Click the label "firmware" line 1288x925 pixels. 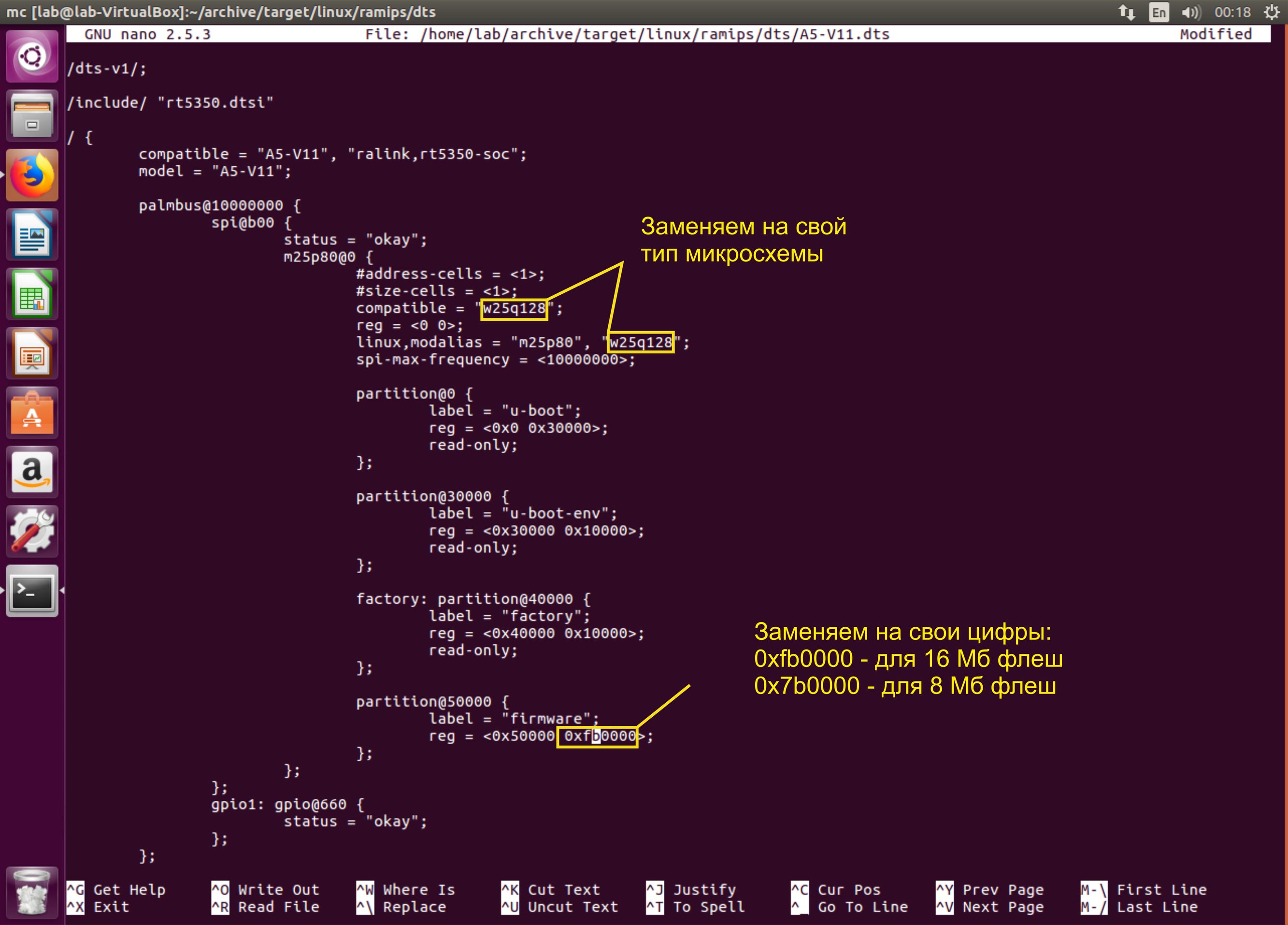point(514,719)
